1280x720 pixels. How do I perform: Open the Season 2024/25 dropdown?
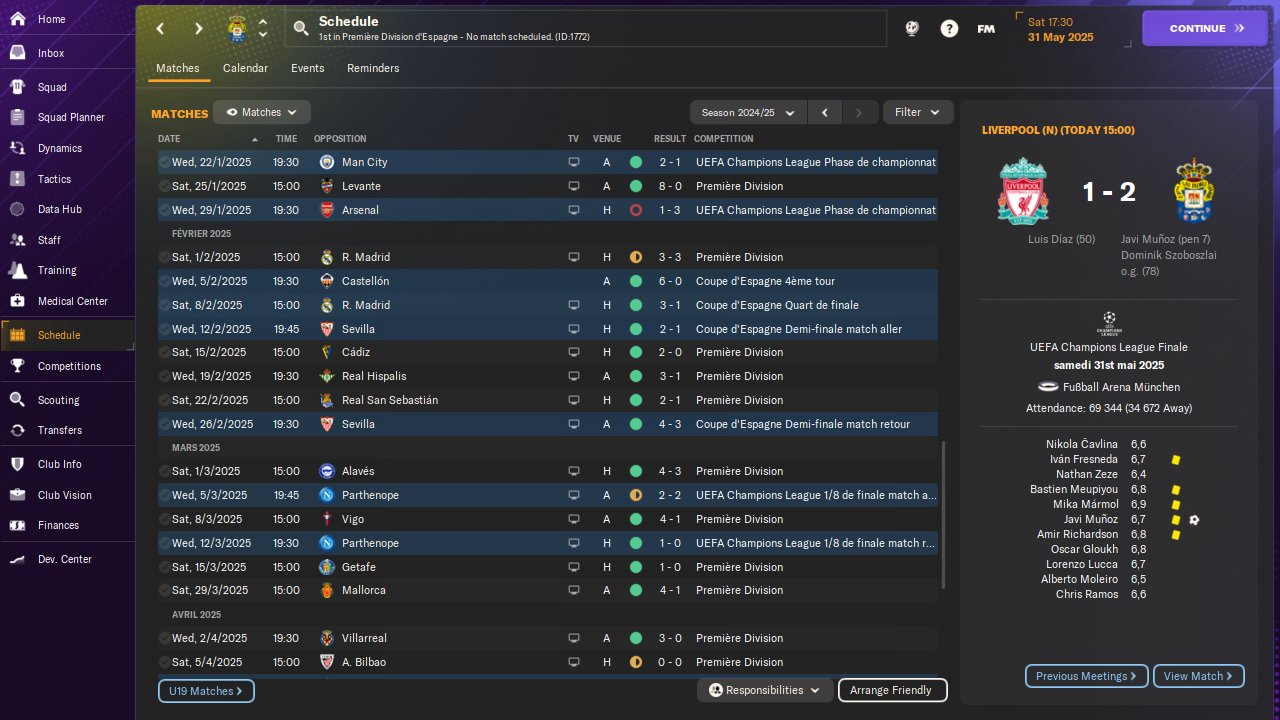(x=748, y=113)
